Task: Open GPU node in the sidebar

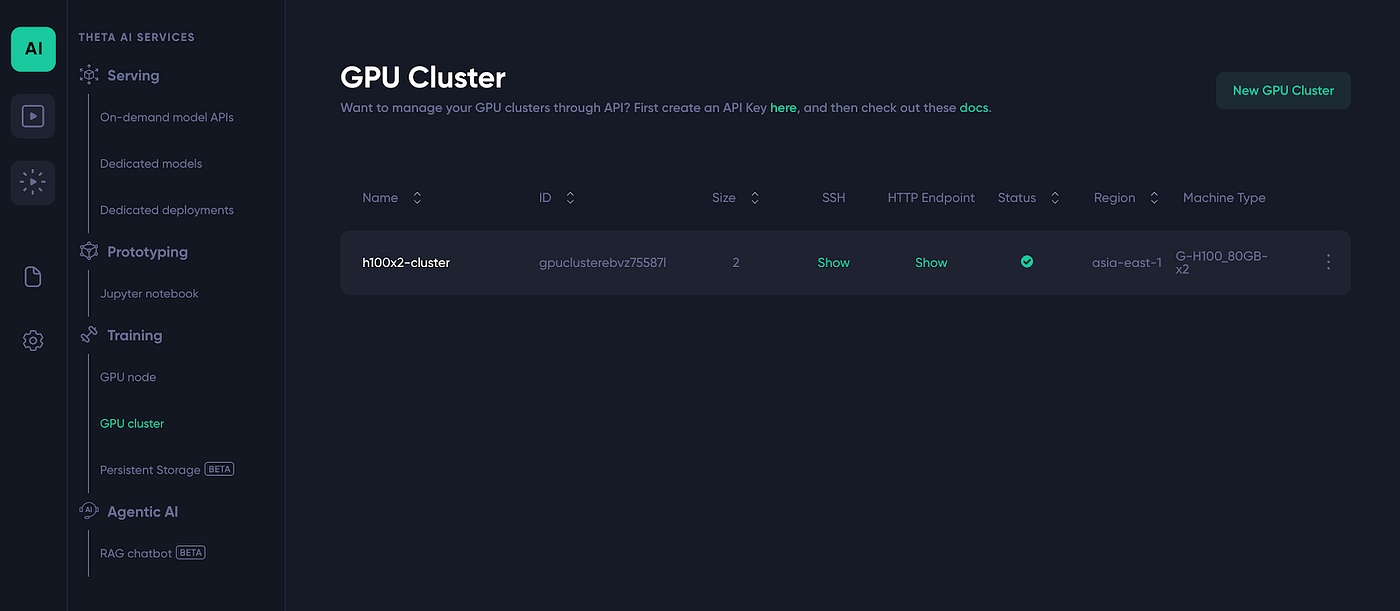Action: click(128, 377)
